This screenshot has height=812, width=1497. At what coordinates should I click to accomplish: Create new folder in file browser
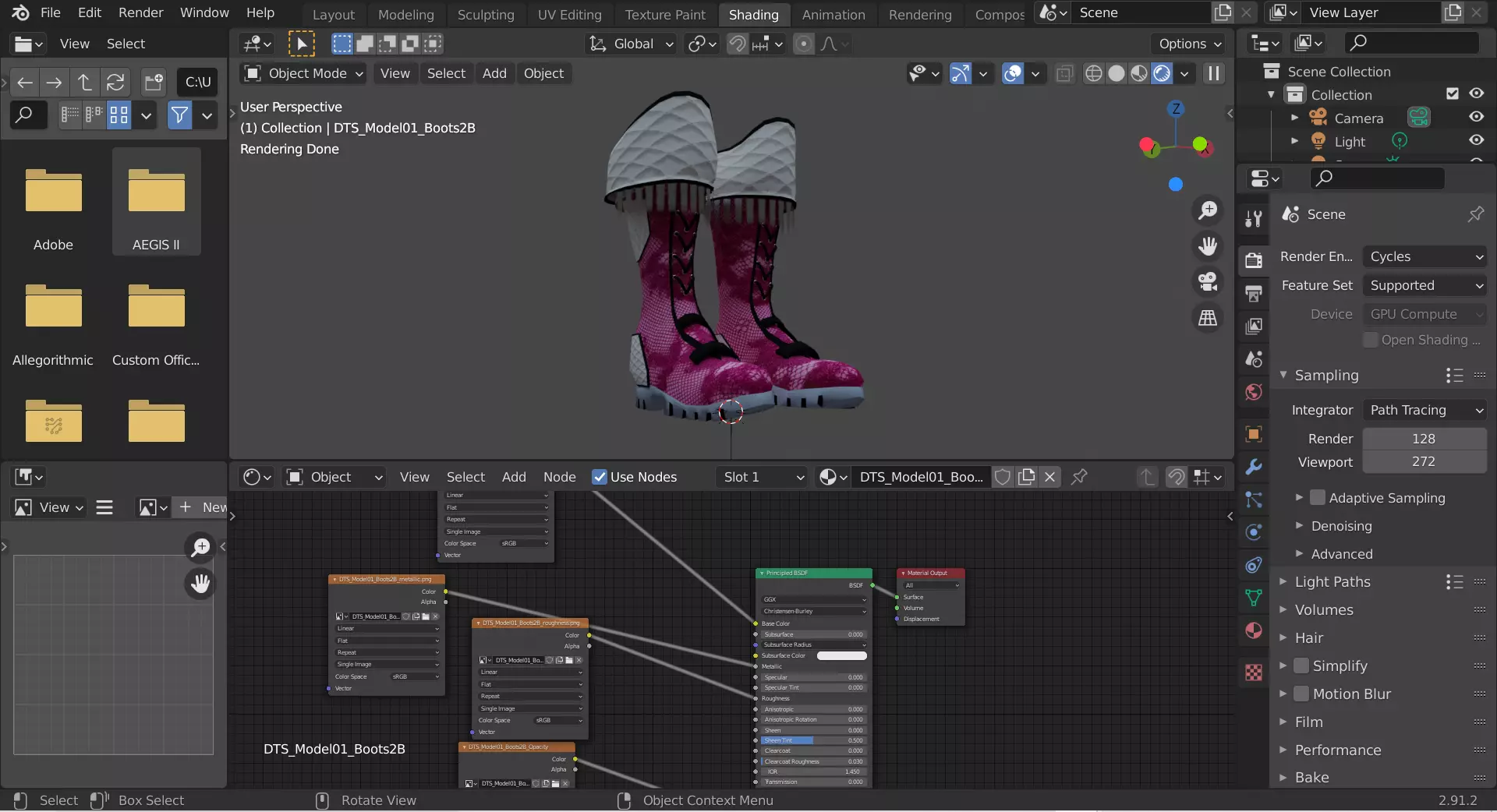(154, 82)
